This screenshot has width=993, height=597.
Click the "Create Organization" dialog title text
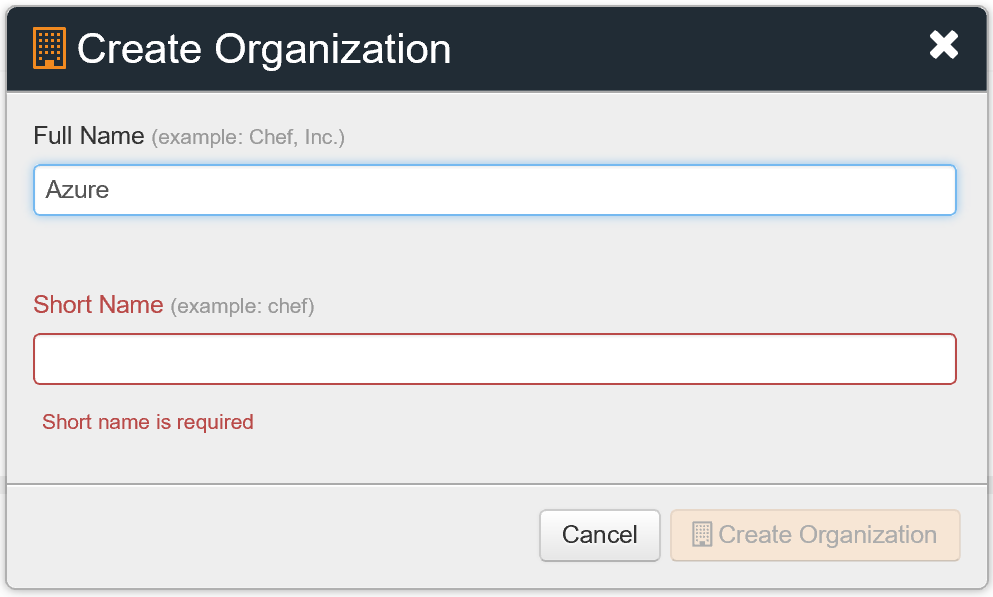click(264, 49)
